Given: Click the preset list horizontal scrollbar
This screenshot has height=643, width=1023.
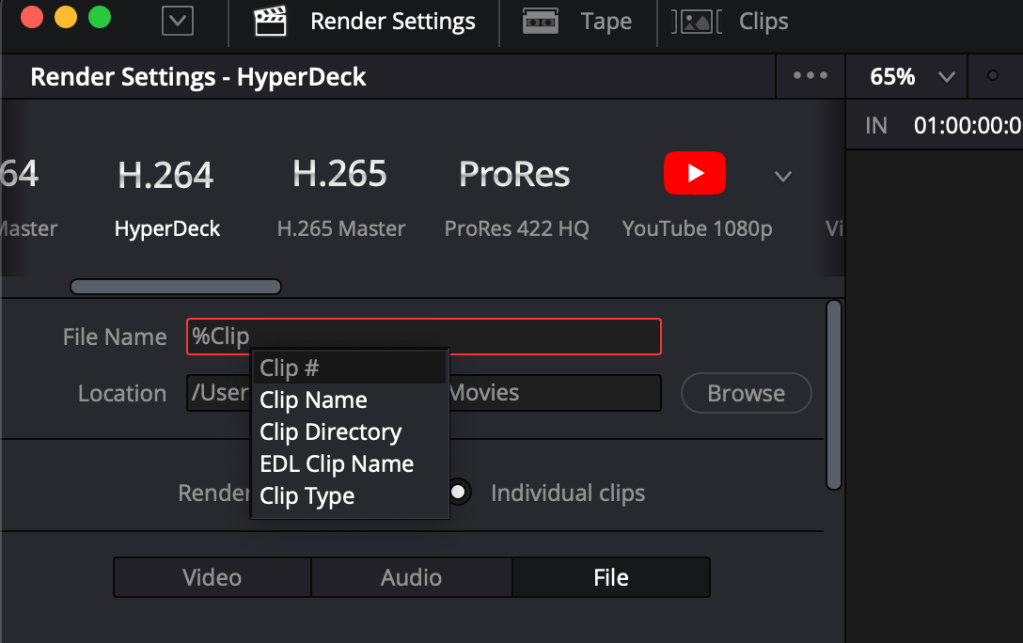Looking at the screenshot, I should coord(176,286).
